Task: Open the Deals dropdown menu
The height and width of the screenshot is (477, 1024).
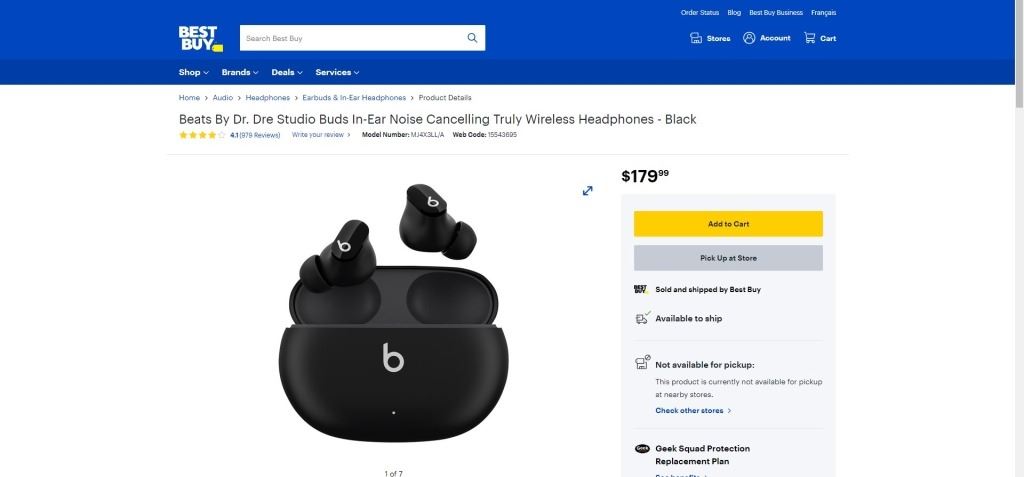Action: click(287, 73)
